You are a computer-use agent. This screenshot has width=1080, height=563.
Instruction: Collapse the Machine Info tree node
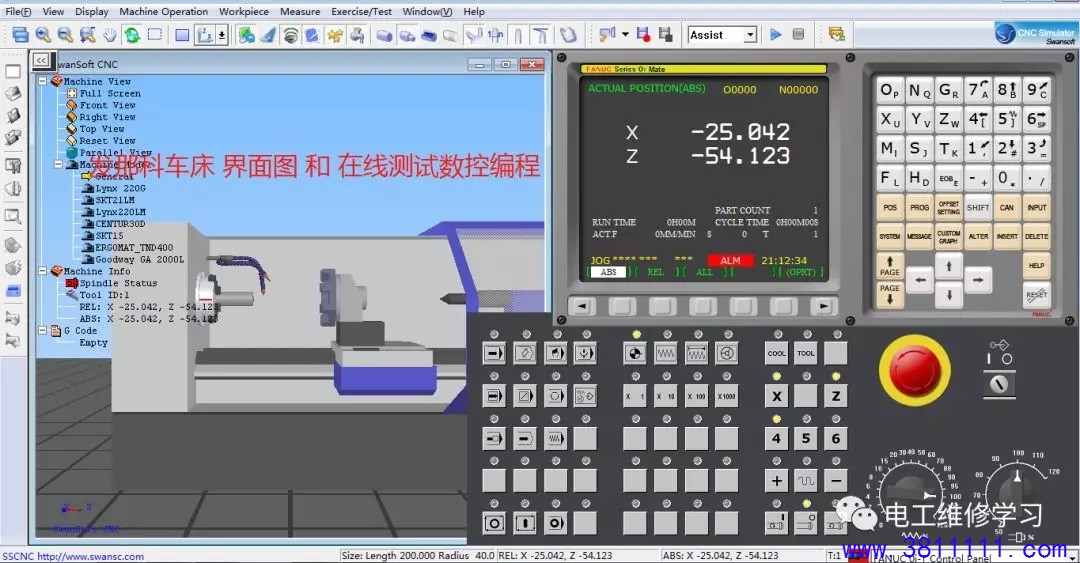click(43, 272)
